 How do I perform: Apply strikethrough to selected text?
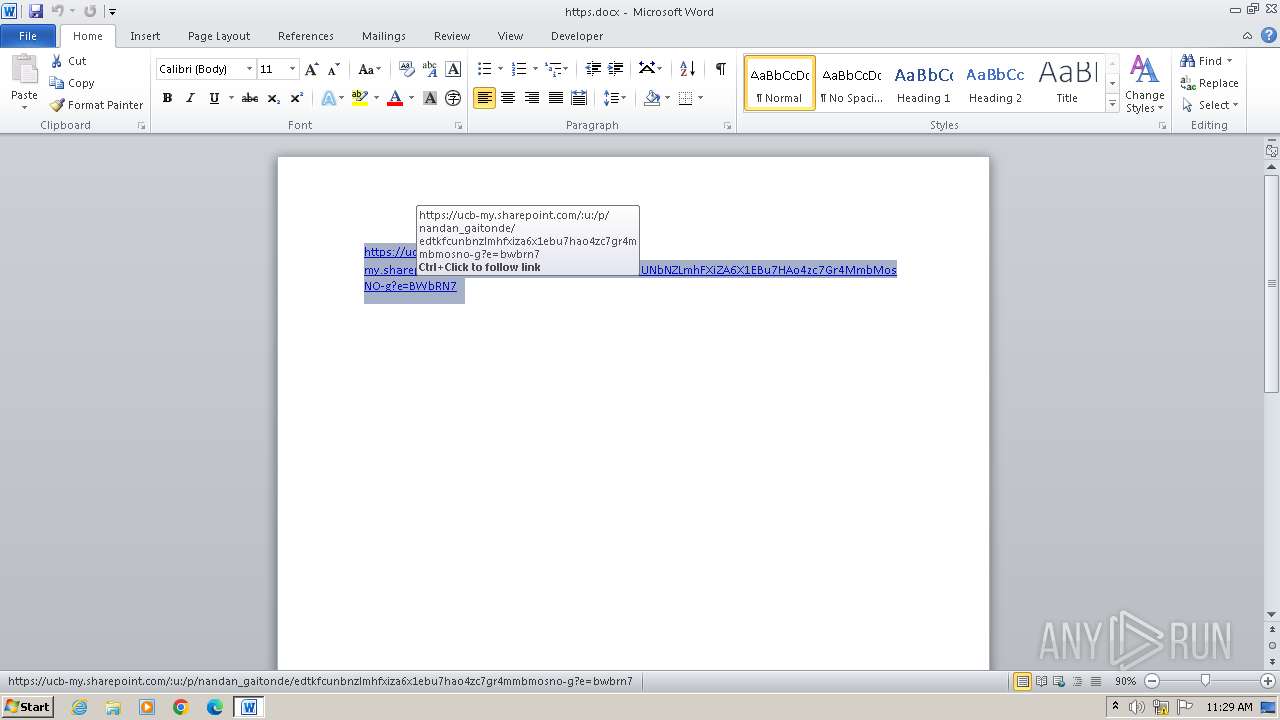pyautogui.click(x=250, y=98)
